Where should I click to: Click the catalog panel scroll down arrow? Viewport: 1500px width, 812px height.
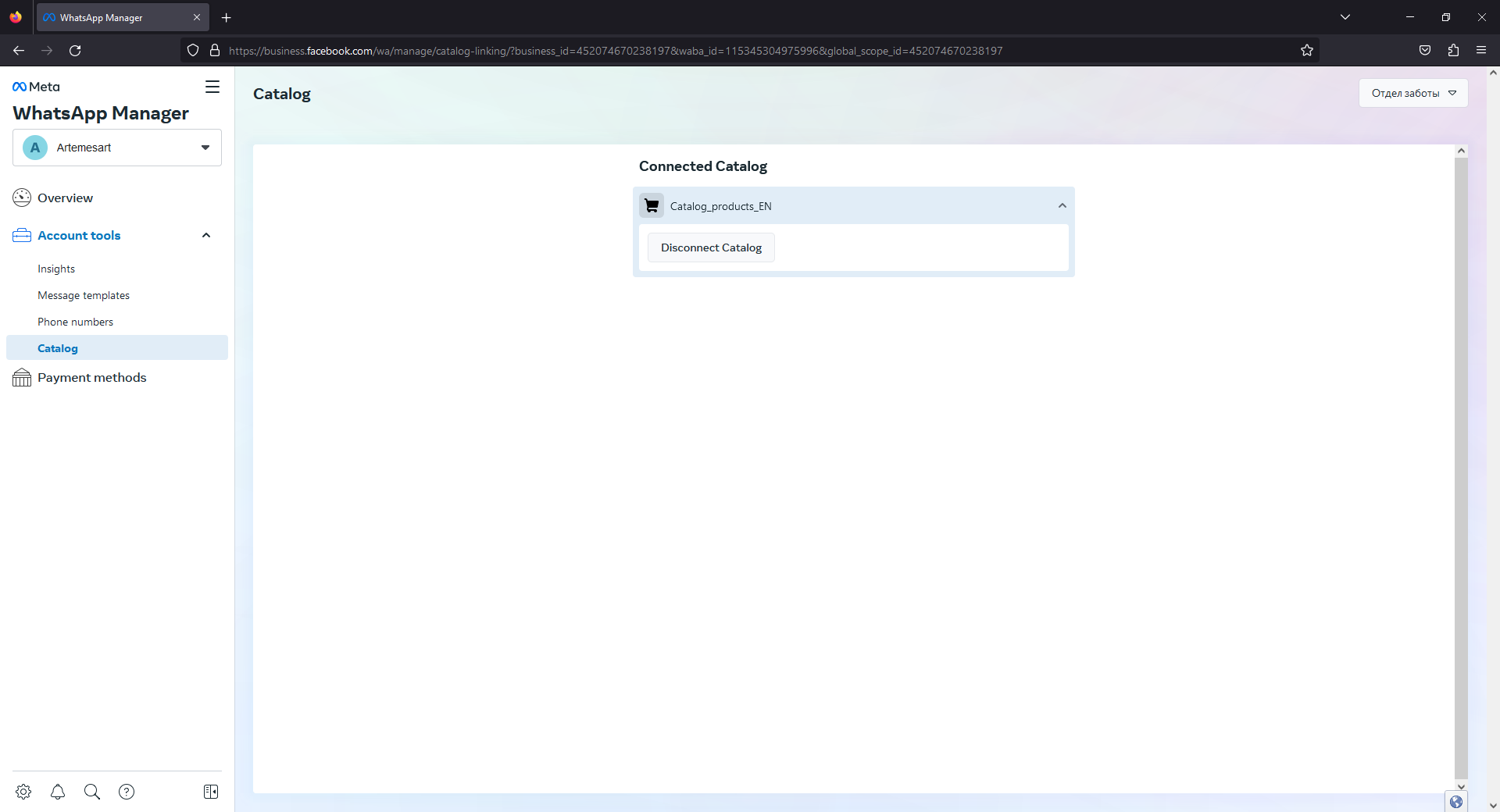point(1461,787)
